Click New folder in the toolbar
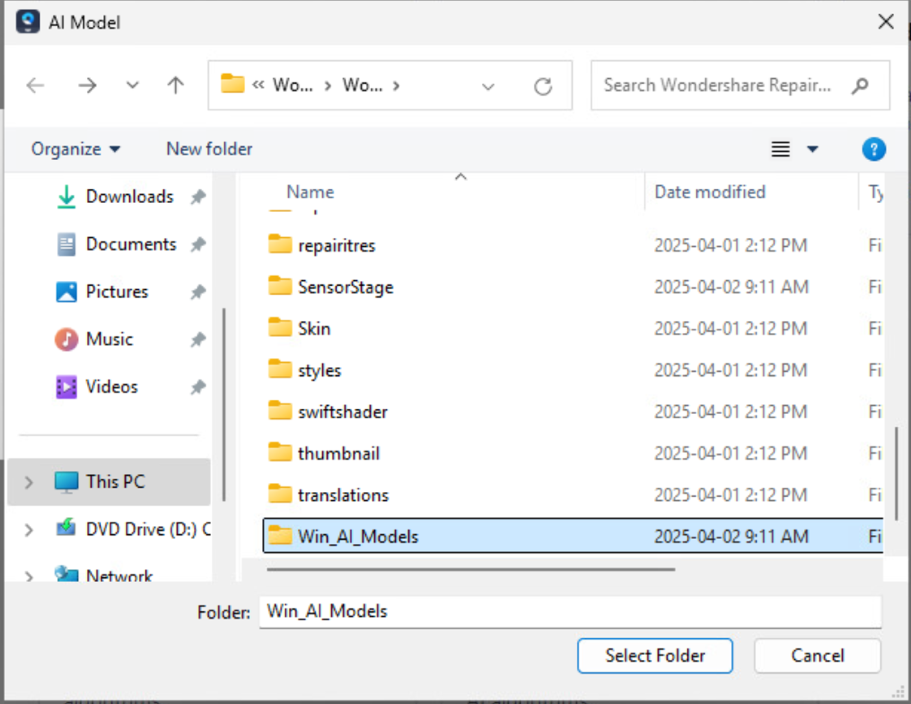 (209, 149)
